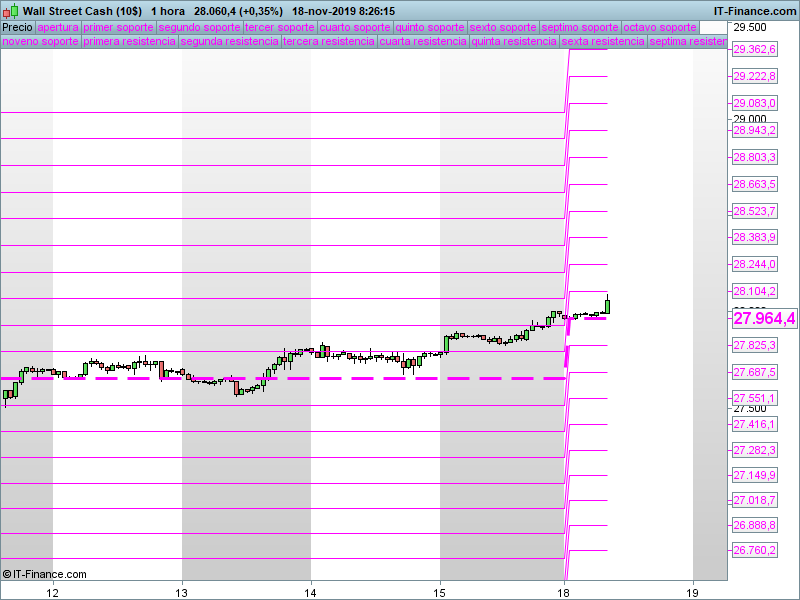
Task: Open the 'quinto soporte' legend label
Action: click(430, 27)
